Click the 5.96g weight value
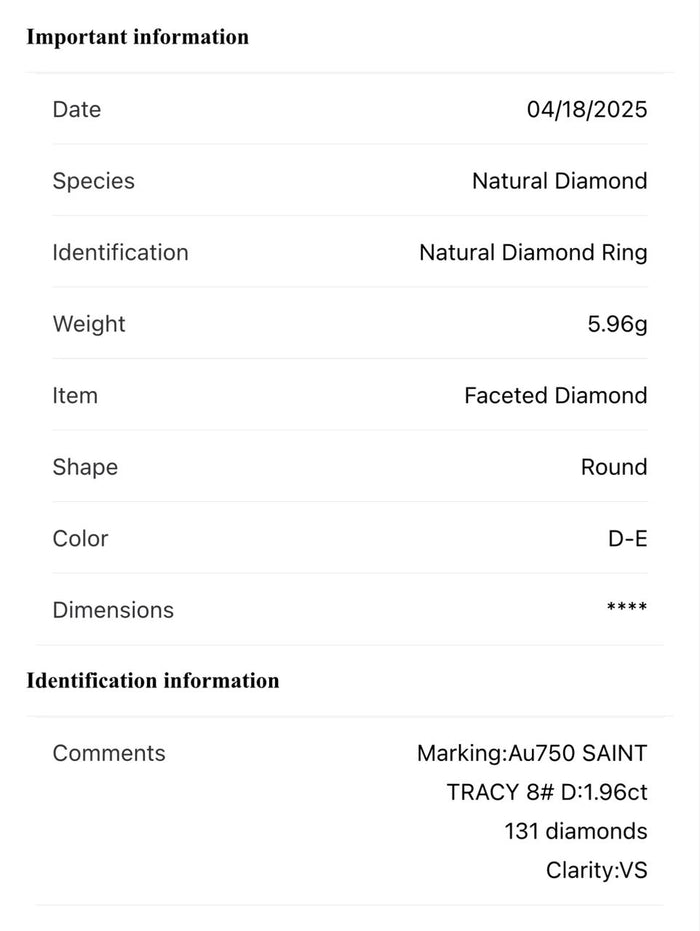700x931 pixels. point(617,324)
